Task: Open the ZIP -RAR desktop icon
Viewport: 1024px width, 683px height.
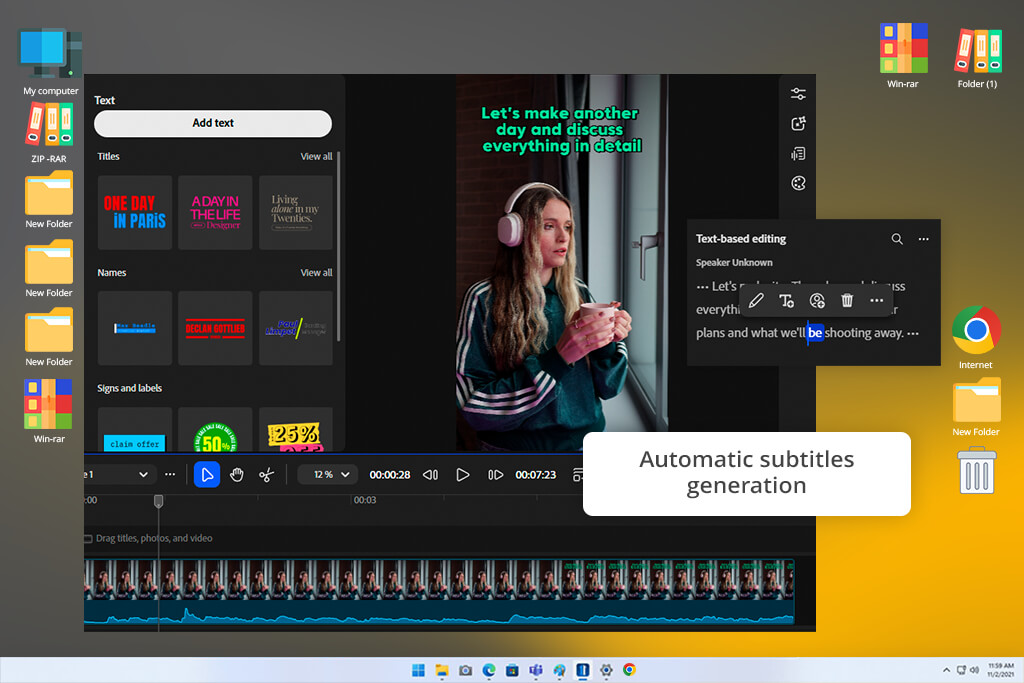Action: [x=49, y=133]
